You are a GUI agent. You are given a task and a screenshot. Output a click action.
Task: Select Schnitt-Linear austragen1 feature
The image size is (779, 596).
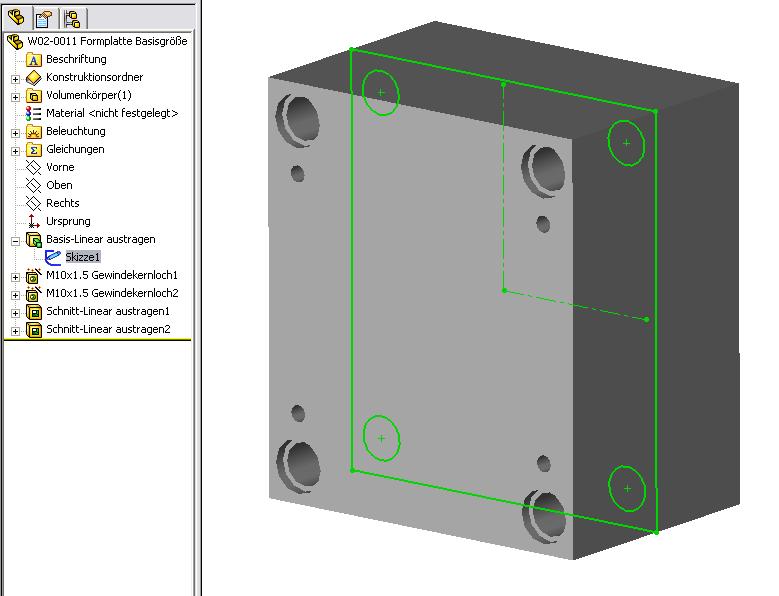click(x=108, y=311)
